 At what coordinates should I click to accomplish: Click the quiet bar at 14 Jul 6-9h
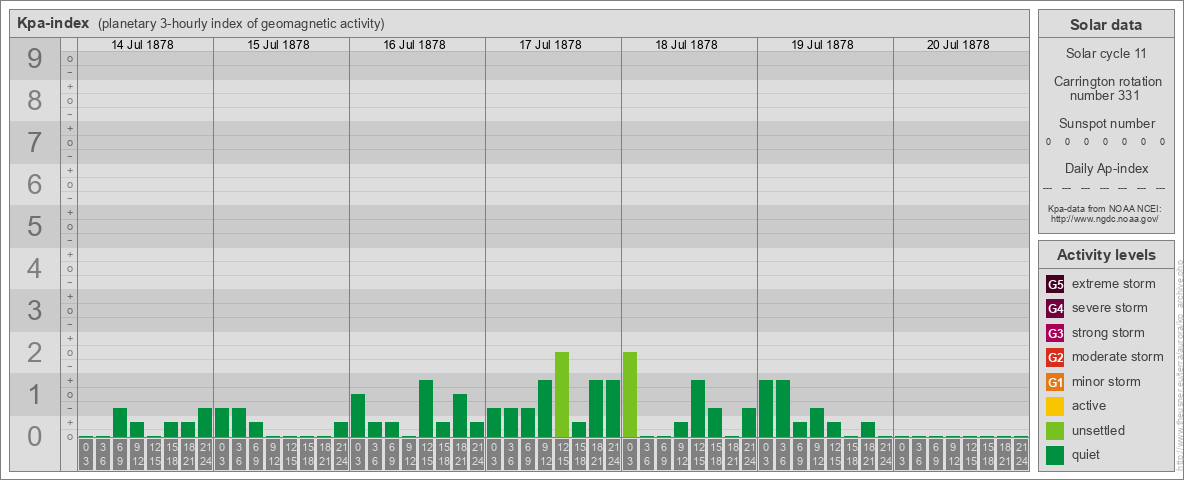click(120, 423)
